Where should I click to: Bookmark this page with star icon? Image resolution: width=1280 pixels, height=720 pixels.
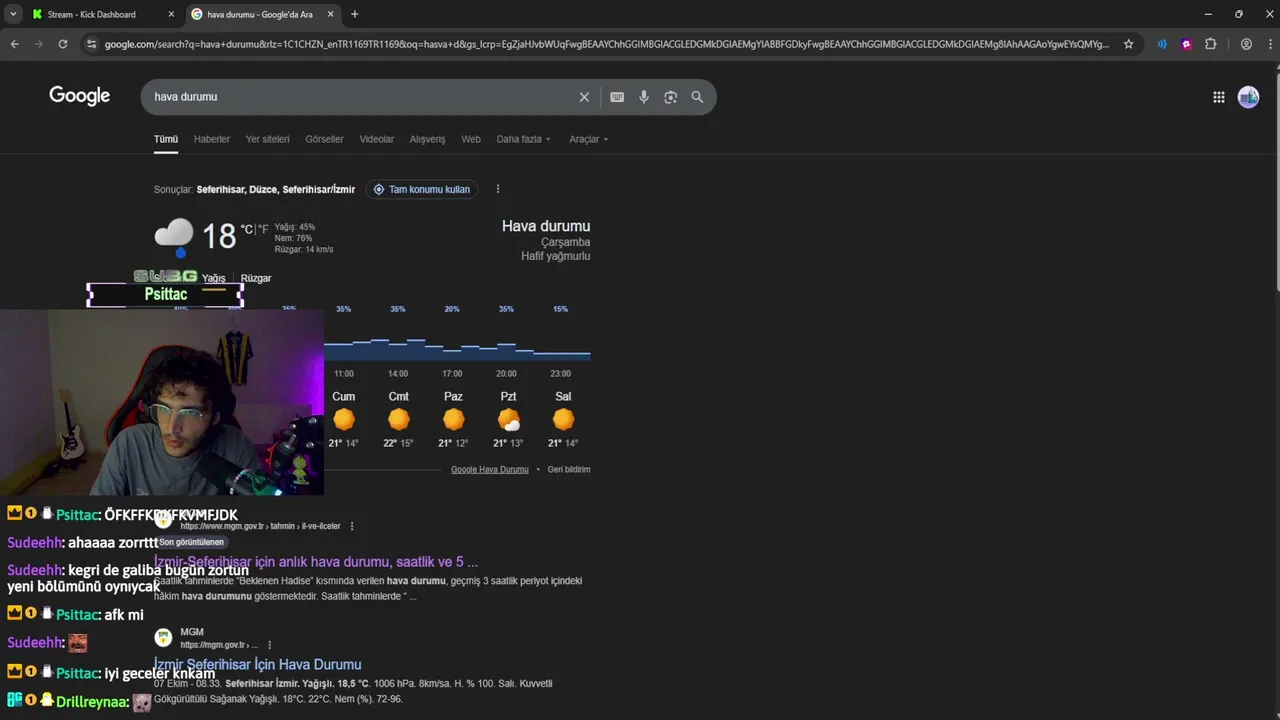tap(1129, 44)
